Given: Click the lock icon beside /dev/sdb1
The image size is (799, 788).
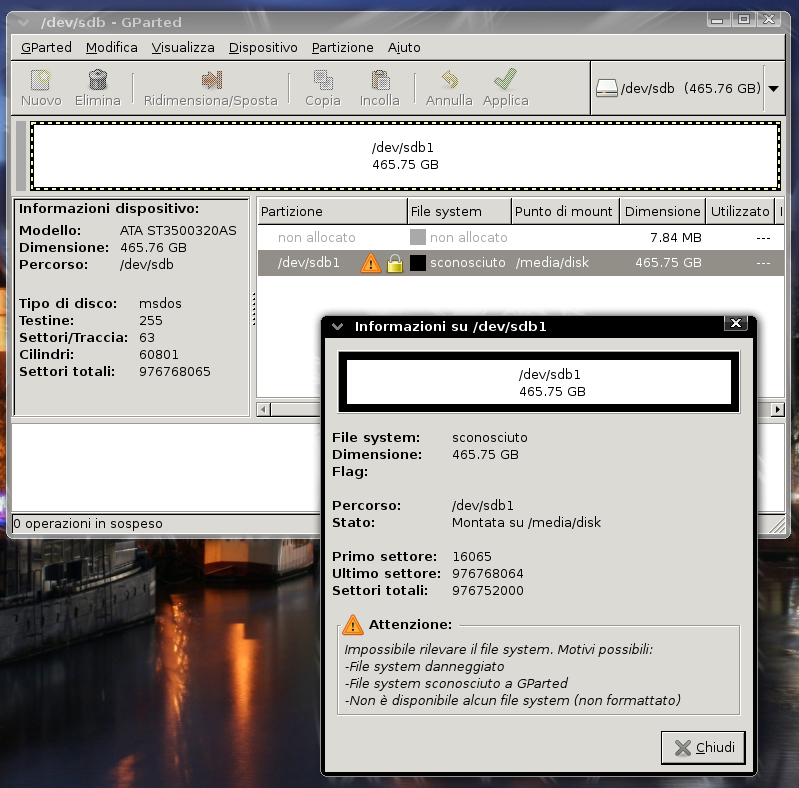Looking at the screenshot, I should [395, 263].
